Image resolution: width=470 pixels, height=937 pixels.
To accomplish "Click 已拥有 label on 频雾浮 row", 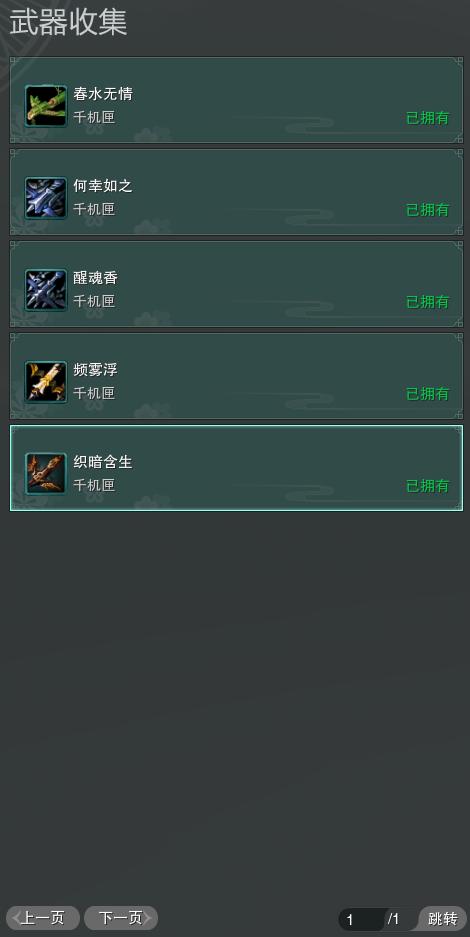I will click(428, 394).
